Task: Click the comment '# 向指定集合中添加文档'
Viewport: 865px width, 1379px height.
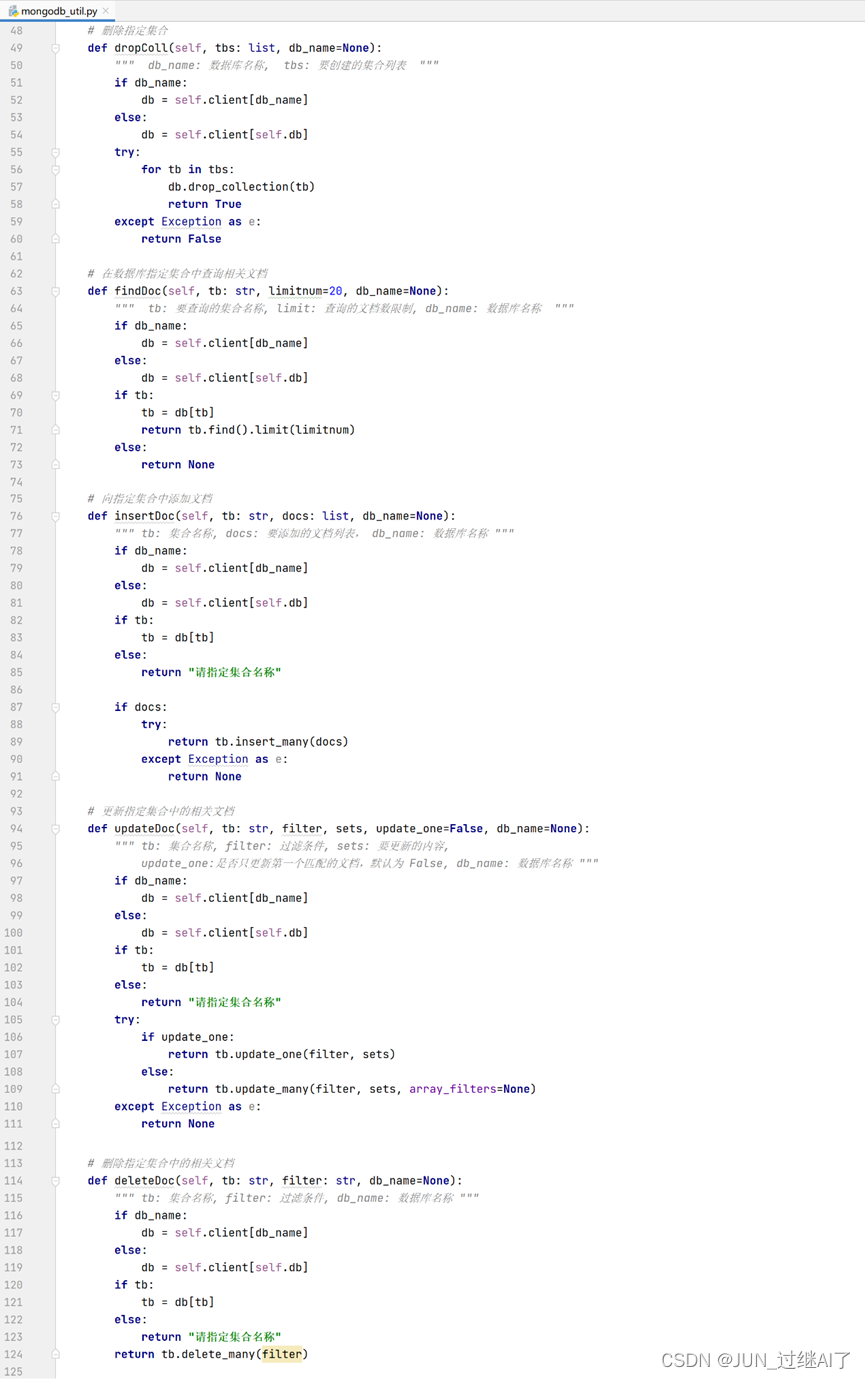Action: click(150, 499)
